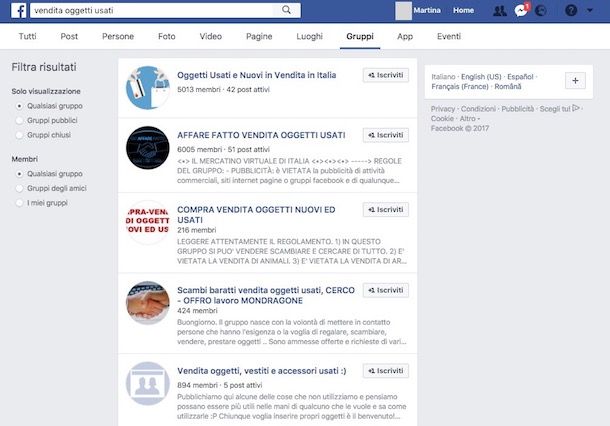This screenshot has width=610, height=426.
Task: Open AFFARE FATTO VENDITA OGGETTI USATI group
Action: [x=261, y=135]
